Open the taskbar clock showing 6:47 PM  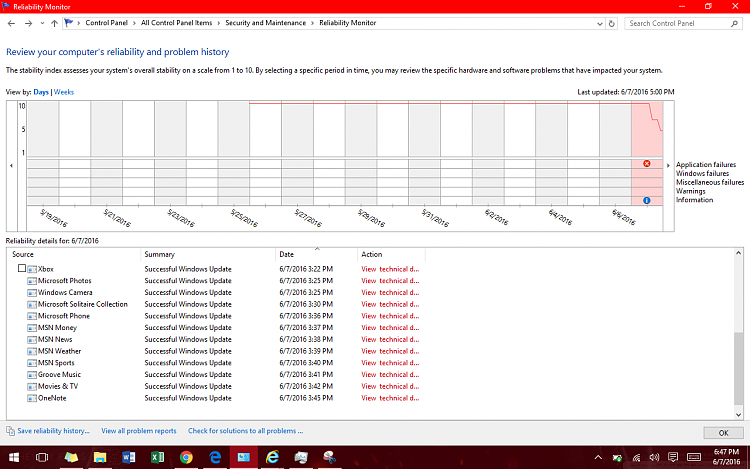pos(726,457)
